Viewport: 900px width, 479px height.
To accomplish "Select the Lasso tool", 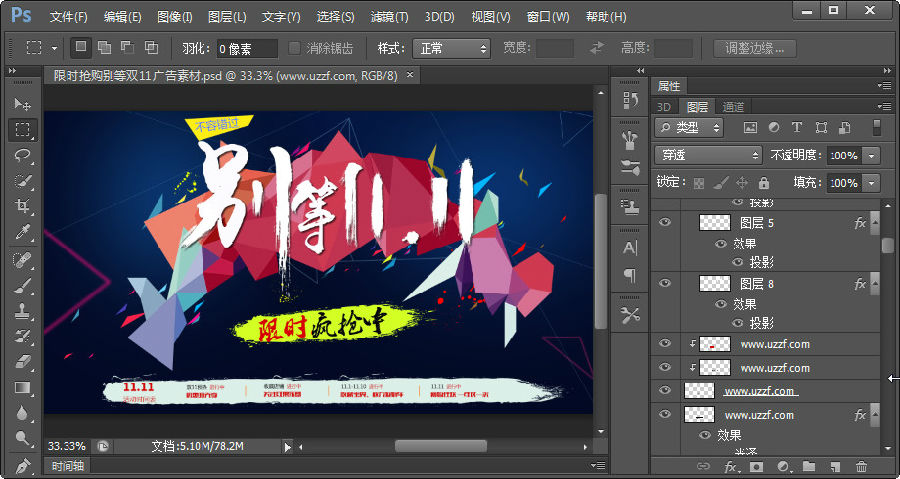I will (23, 155).
